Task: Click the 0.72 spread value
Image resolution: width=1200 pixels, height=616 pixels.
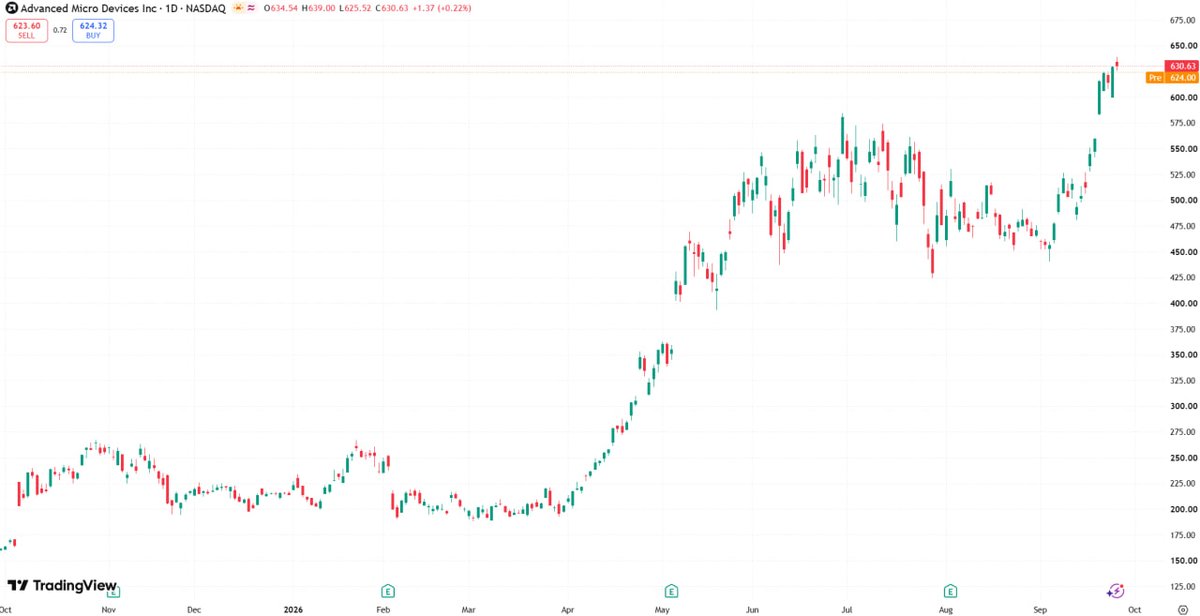Action: (60, 30)
